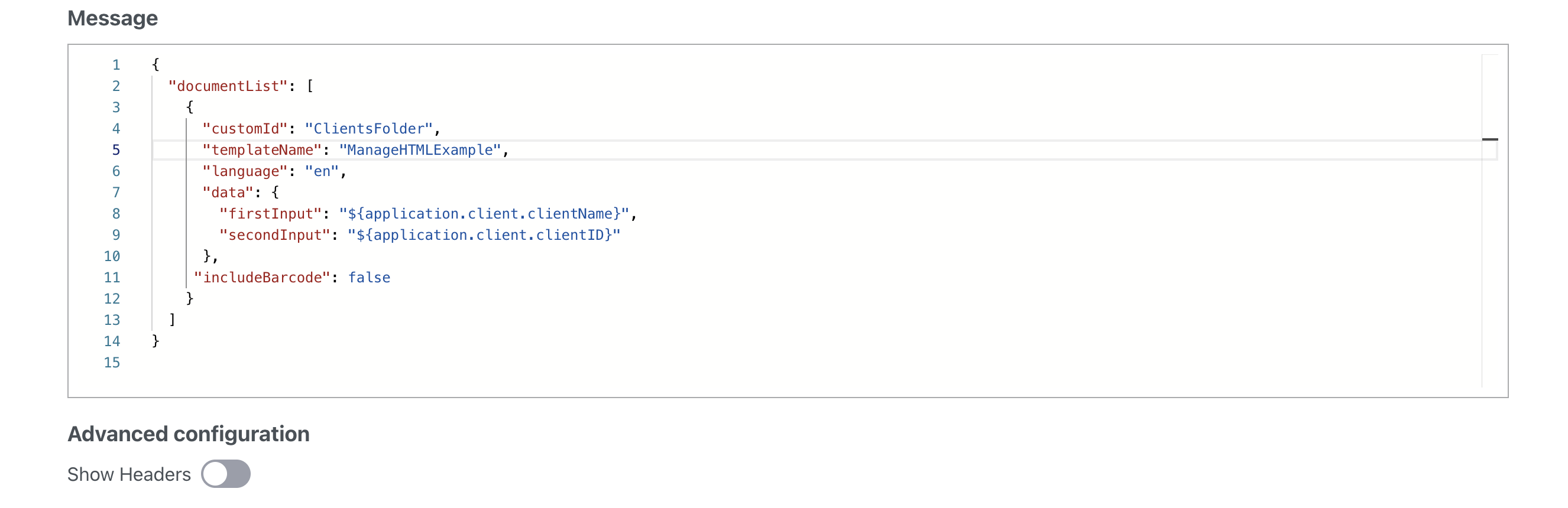Screen dimensions: 1568x508
Task: Click the ${application.client.clientID} placeholder value
Action: [484, 235]
